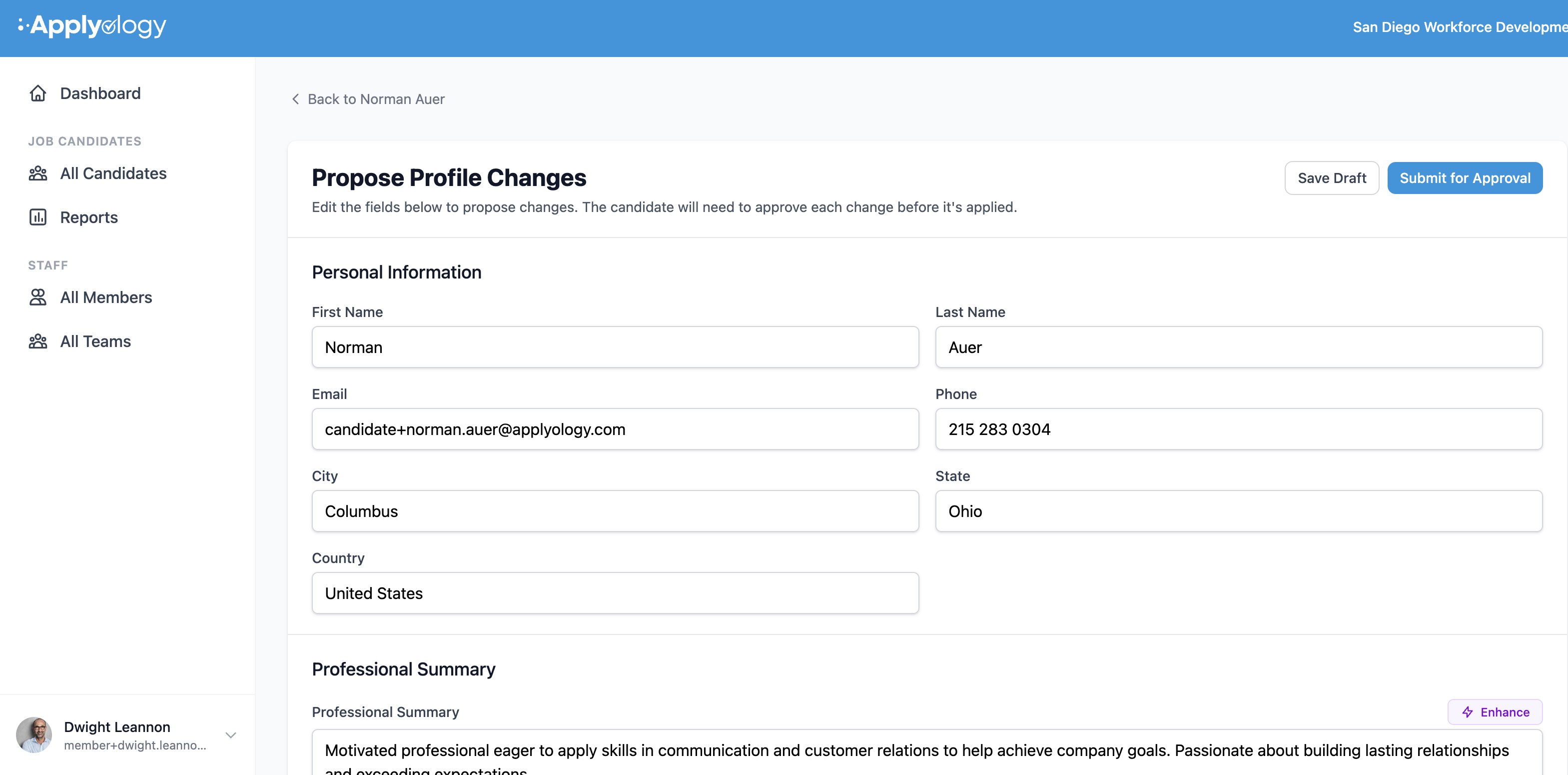Click the Enhance button

click(x=1495, y=712)
